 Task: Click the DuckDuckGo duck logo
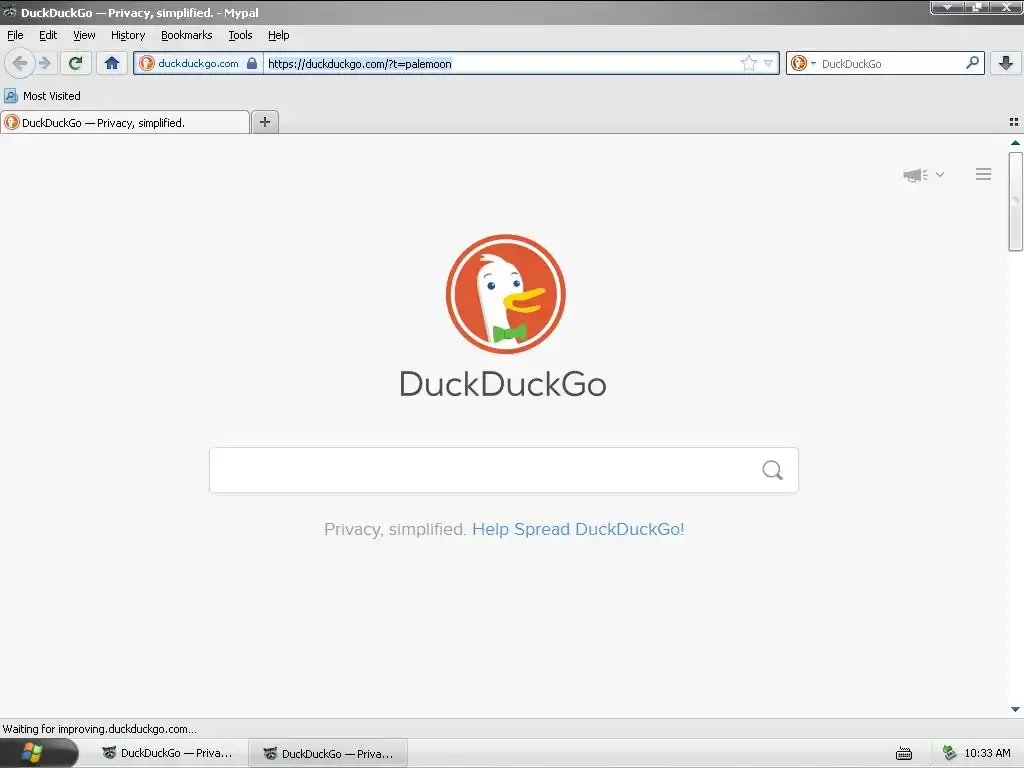[x=505, y=294]
